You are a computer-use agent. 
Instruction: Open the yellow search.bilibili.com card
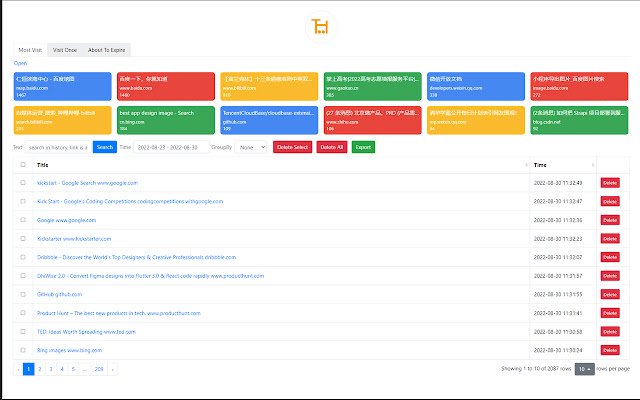[x=62, y=120]
